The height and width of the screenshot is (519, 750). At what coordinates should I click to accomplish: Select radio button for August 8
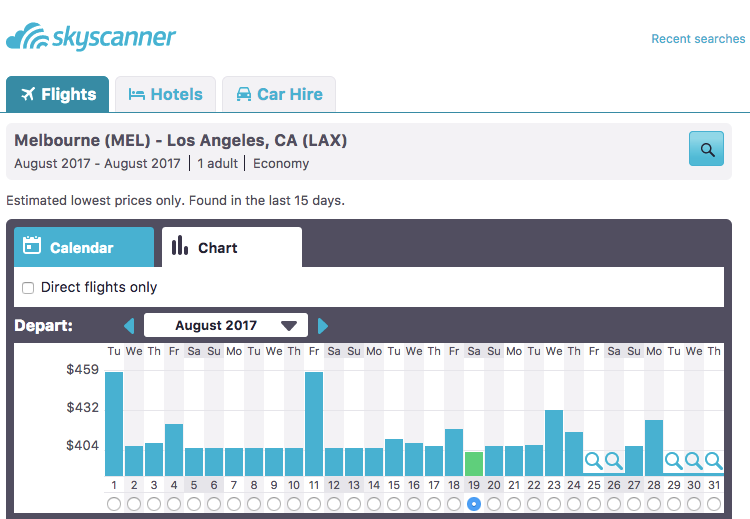pos(254,504)
